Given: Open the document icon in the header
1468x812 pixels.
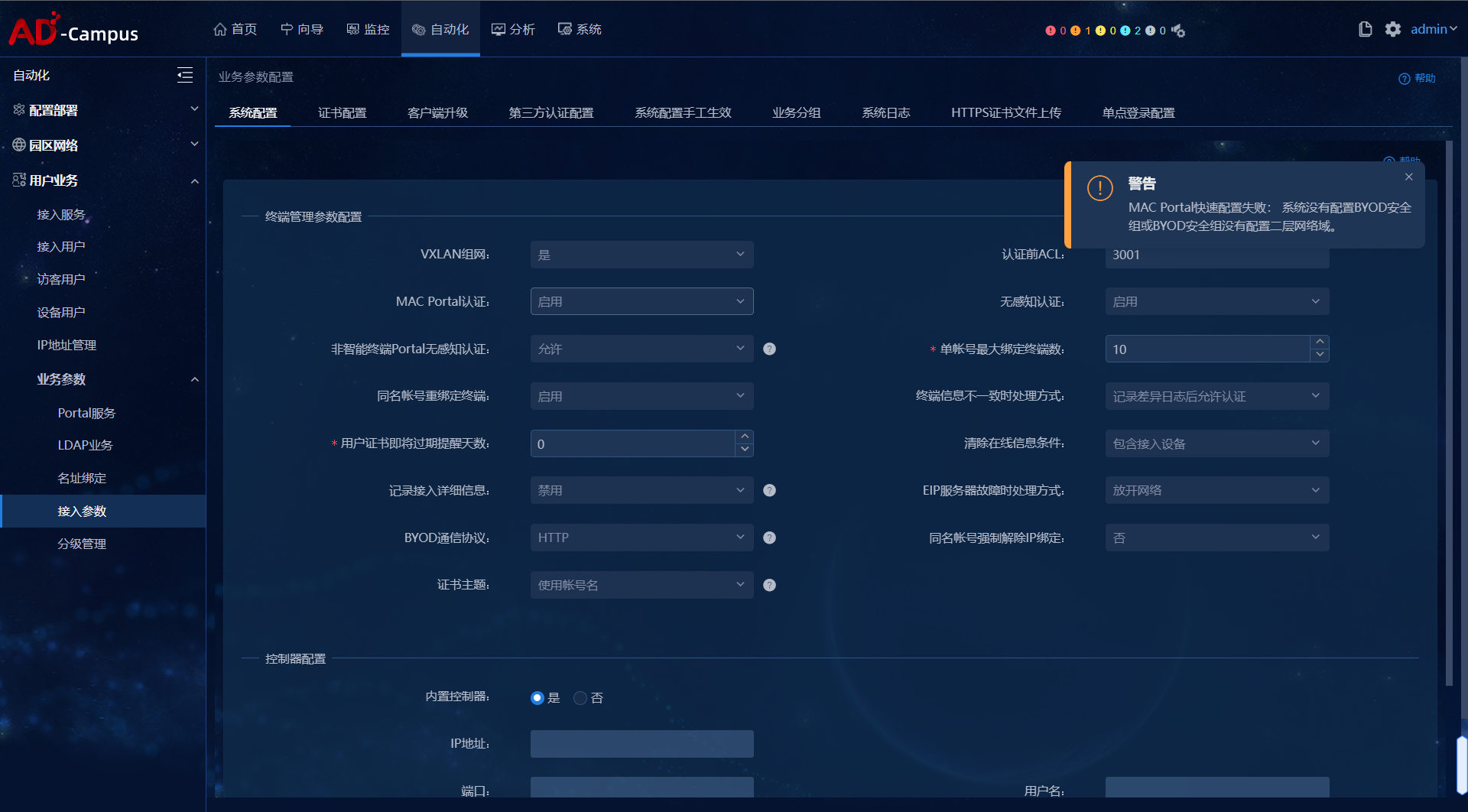Looking at the screenshot, I should 1365,29.
